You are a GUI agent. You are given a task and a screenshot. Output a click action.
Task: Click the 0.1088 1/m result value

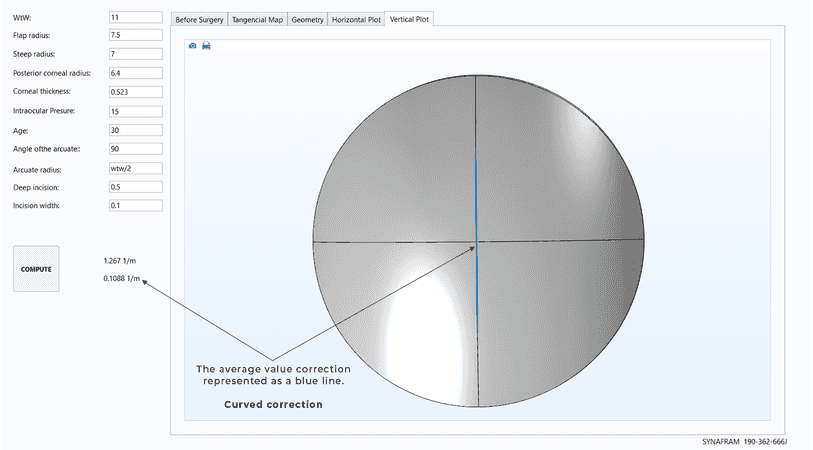(x=122, y=278)
